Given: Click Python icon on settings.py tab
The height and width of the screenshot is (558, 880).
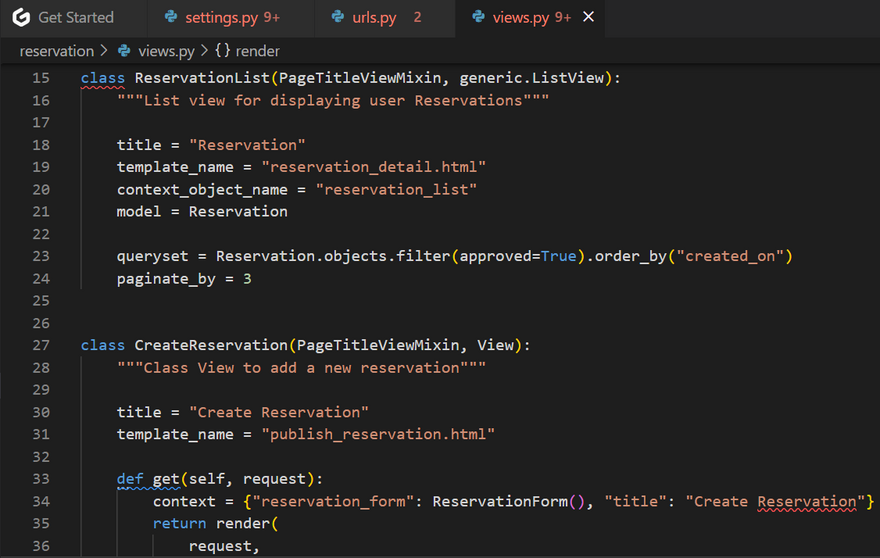Looking at the screenshot, I should (x=171, y=17).
